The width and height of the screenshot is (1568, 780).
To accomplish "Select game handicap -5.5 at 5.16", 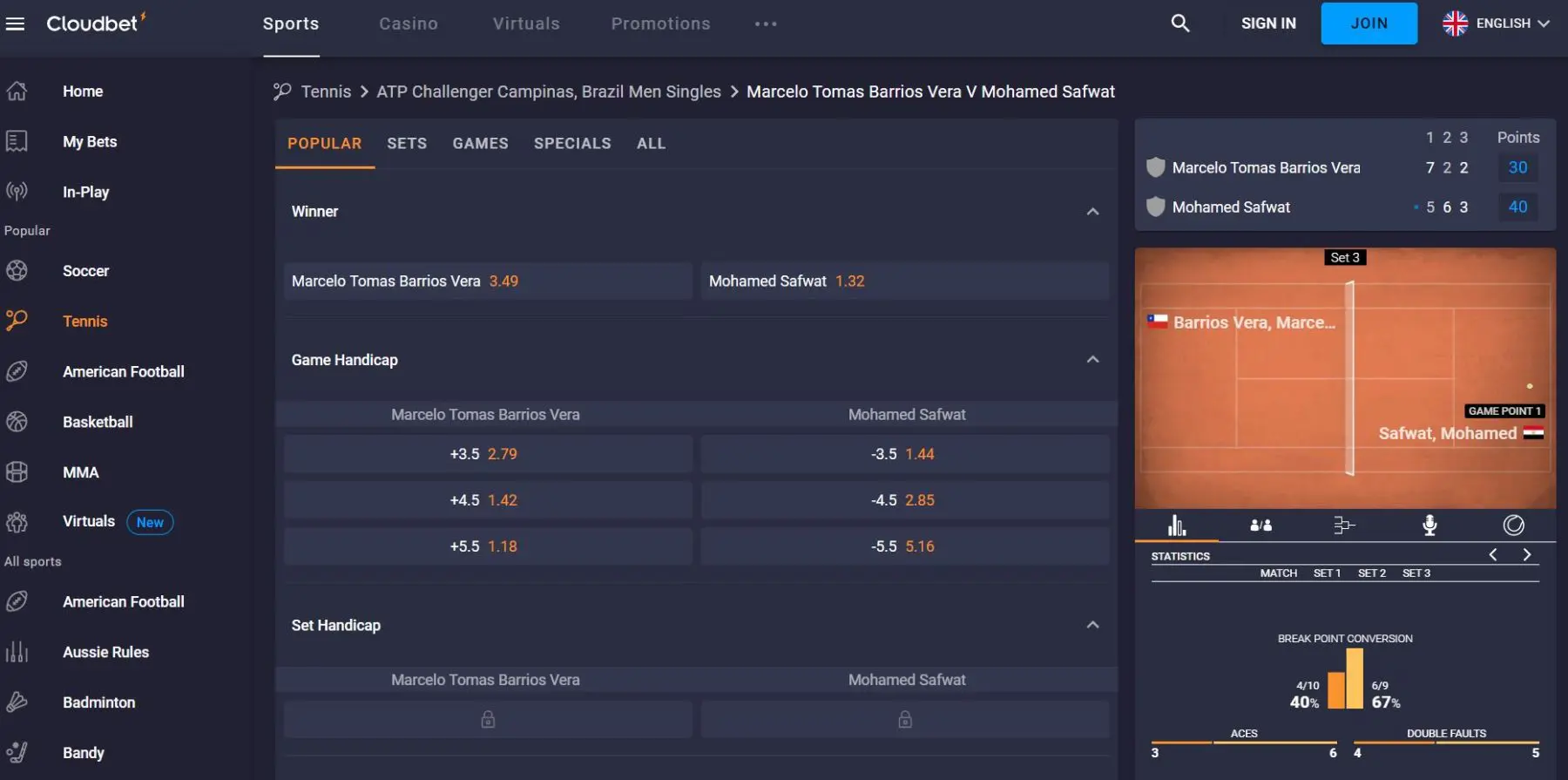I will point(905,546).
